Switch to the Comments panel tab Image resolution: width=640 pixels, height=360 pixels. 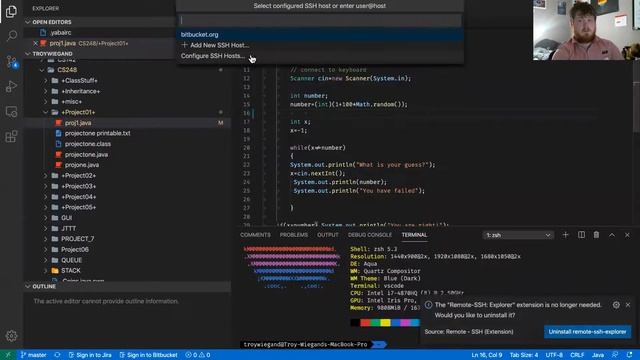click(255, 235)
